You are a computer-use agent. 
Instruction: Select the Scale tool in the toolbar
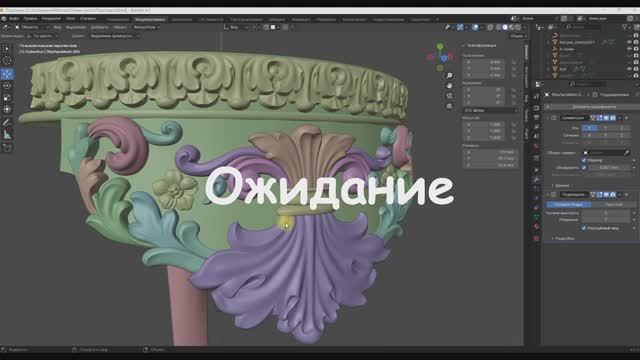7,98
